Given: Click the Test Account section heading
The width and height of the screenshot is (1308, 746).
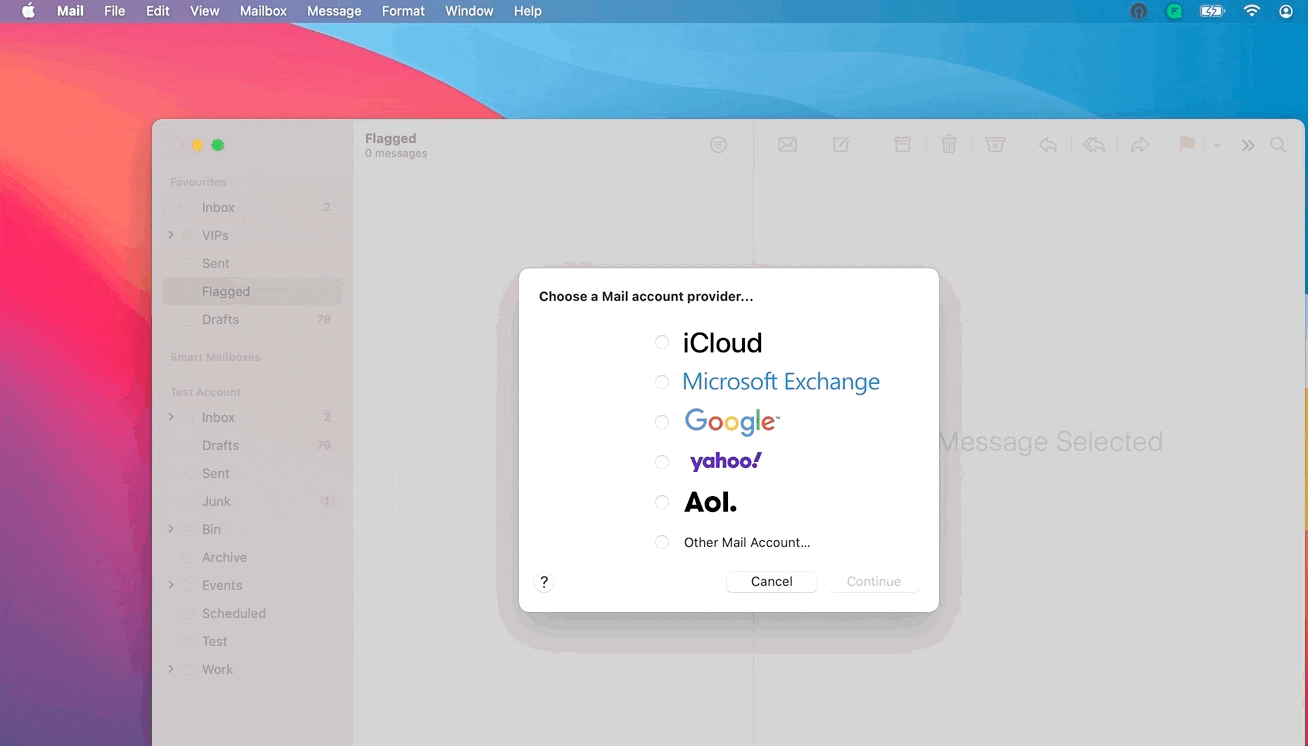Looking at the screenshot, I should tap(206, 392).
